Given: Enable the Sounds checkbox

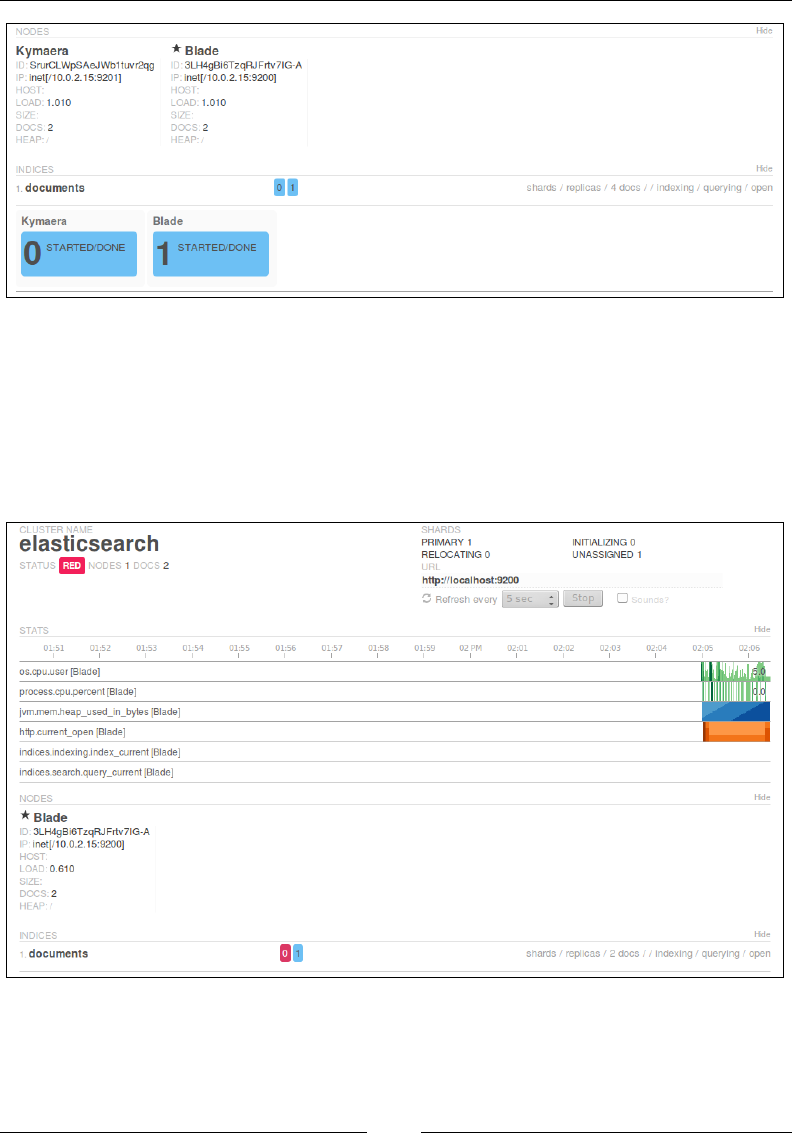Looking at the screenshot, I should [622, 598].
